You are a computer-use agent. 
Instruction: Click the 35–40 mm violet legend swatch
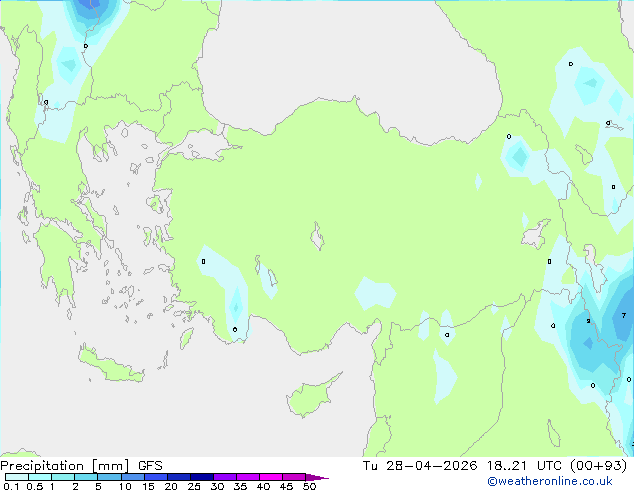coord(248,477)
